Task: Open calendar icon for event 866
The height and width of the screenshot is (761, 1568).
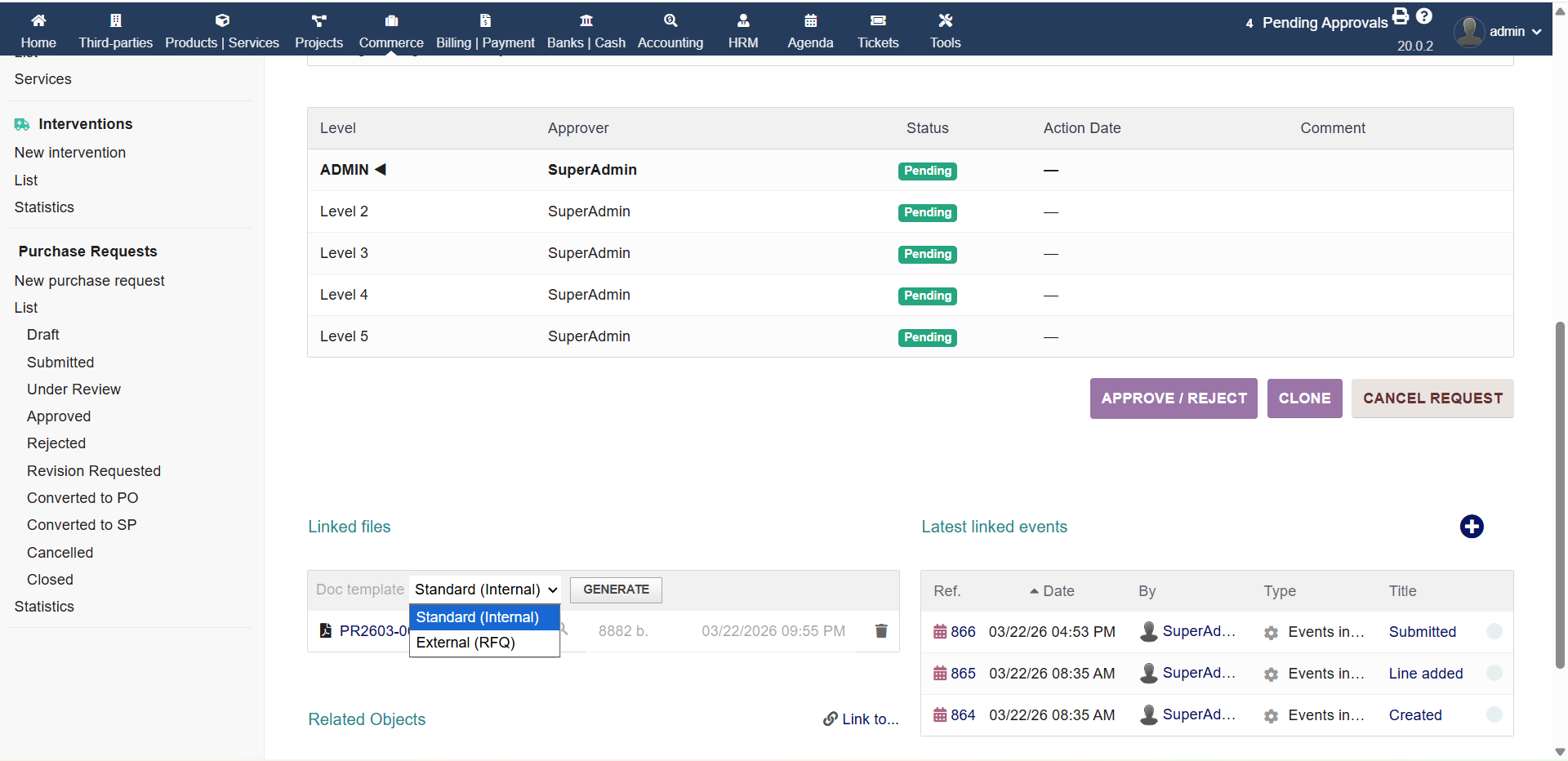Action: [940, 632]
